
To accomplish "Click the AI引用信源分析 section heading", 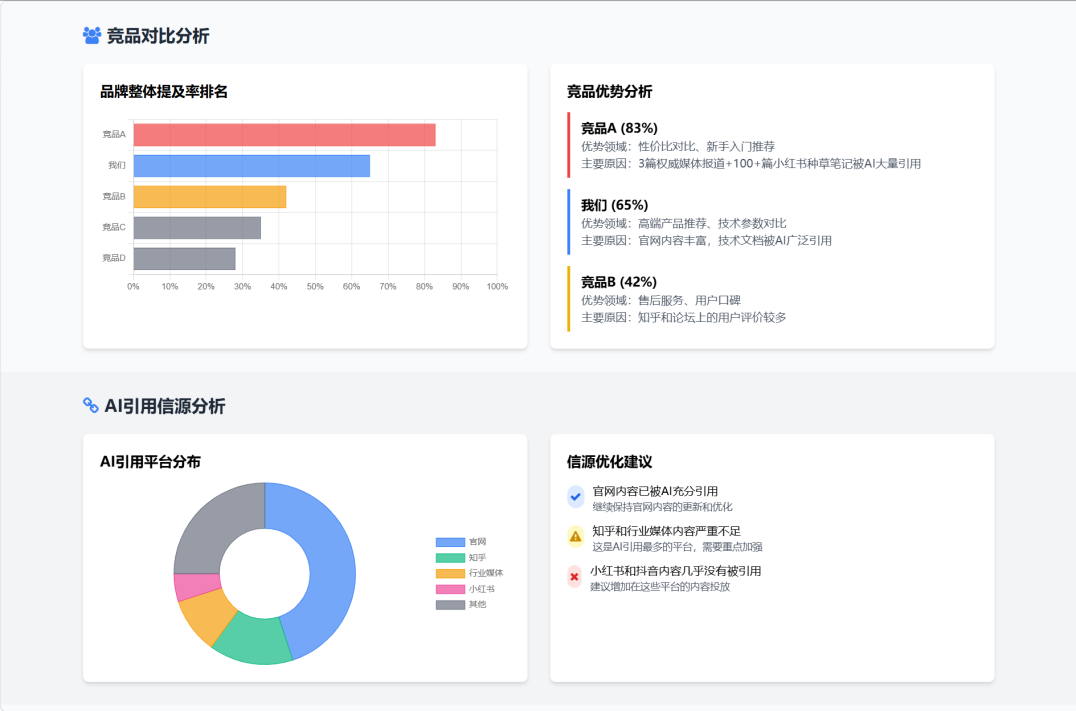I will pos(165,406).
